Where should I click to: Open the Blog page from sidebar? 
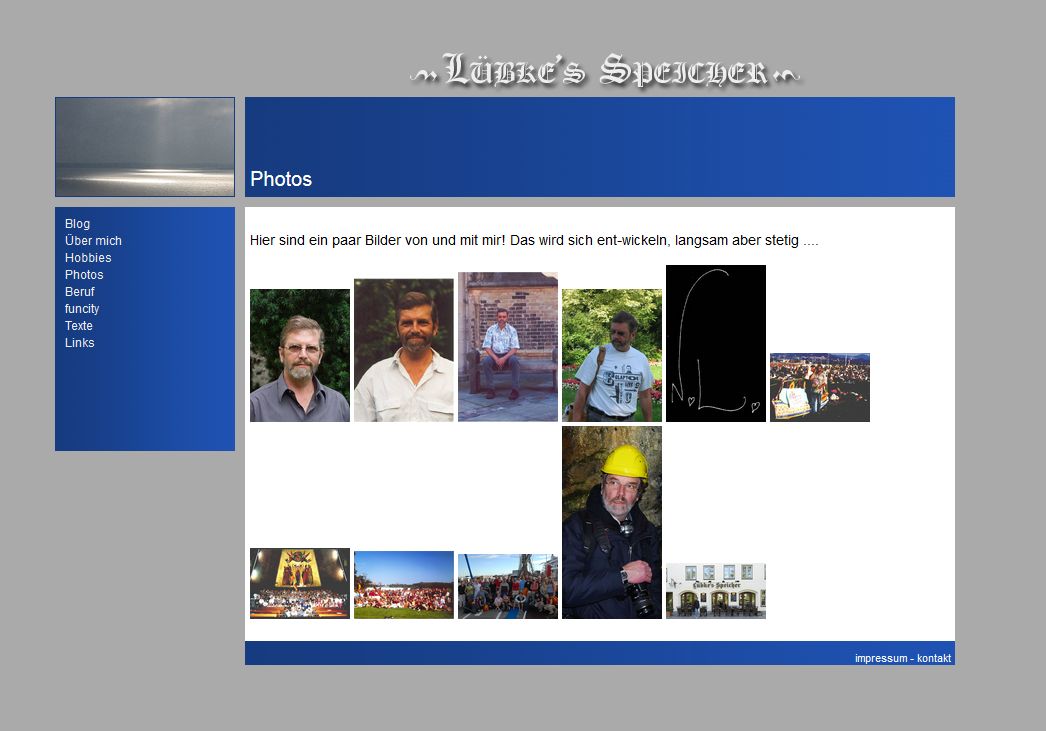[x=77, y=224]
